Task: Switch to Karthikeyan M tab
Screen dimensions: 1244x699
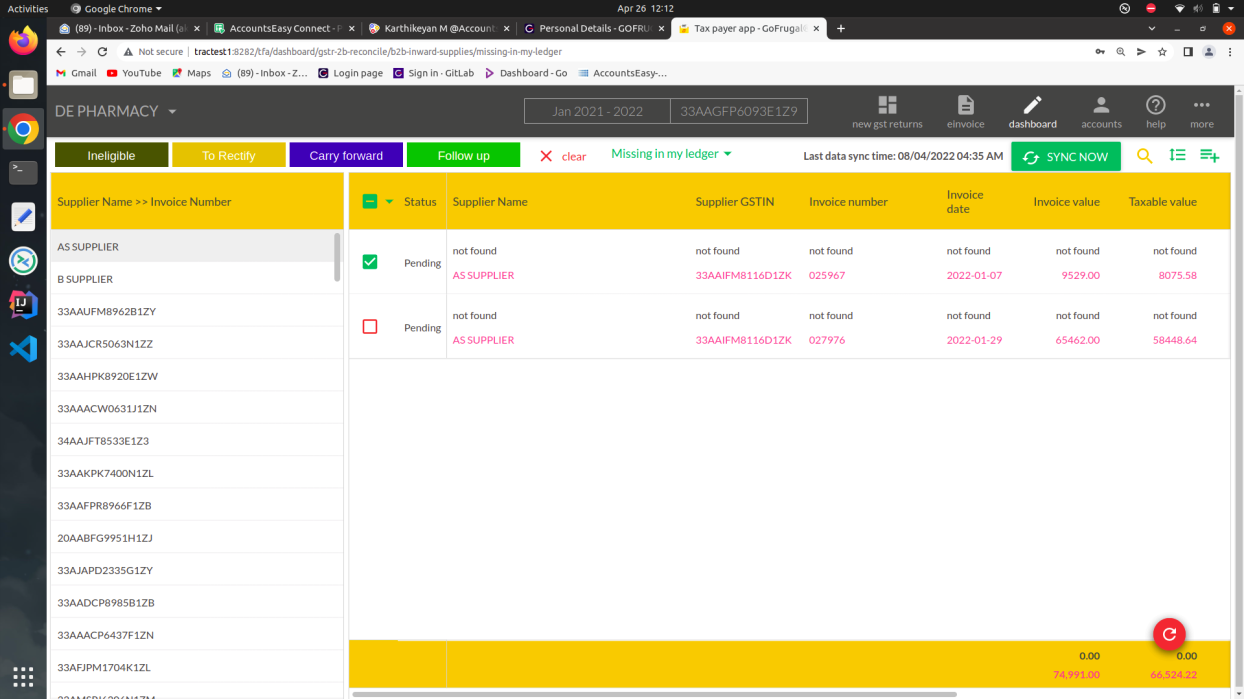Action: (439, 28)
